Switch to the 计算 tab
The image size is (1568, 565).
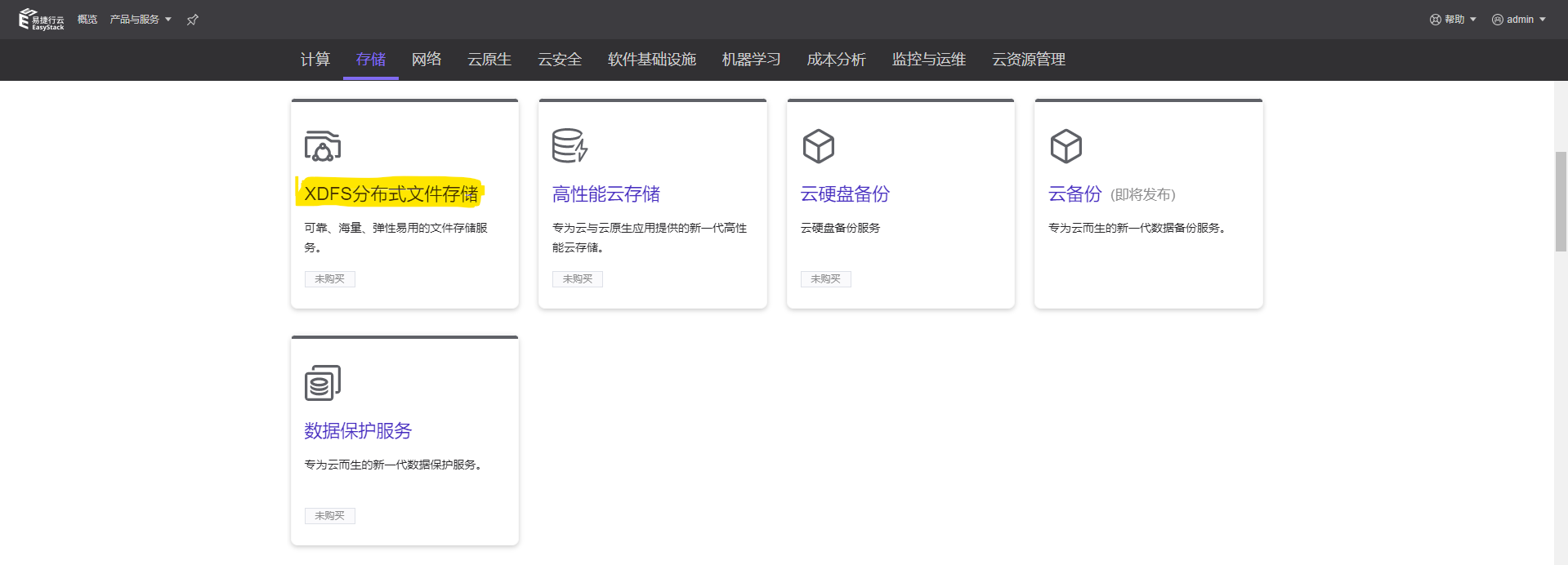pos(315,60)
